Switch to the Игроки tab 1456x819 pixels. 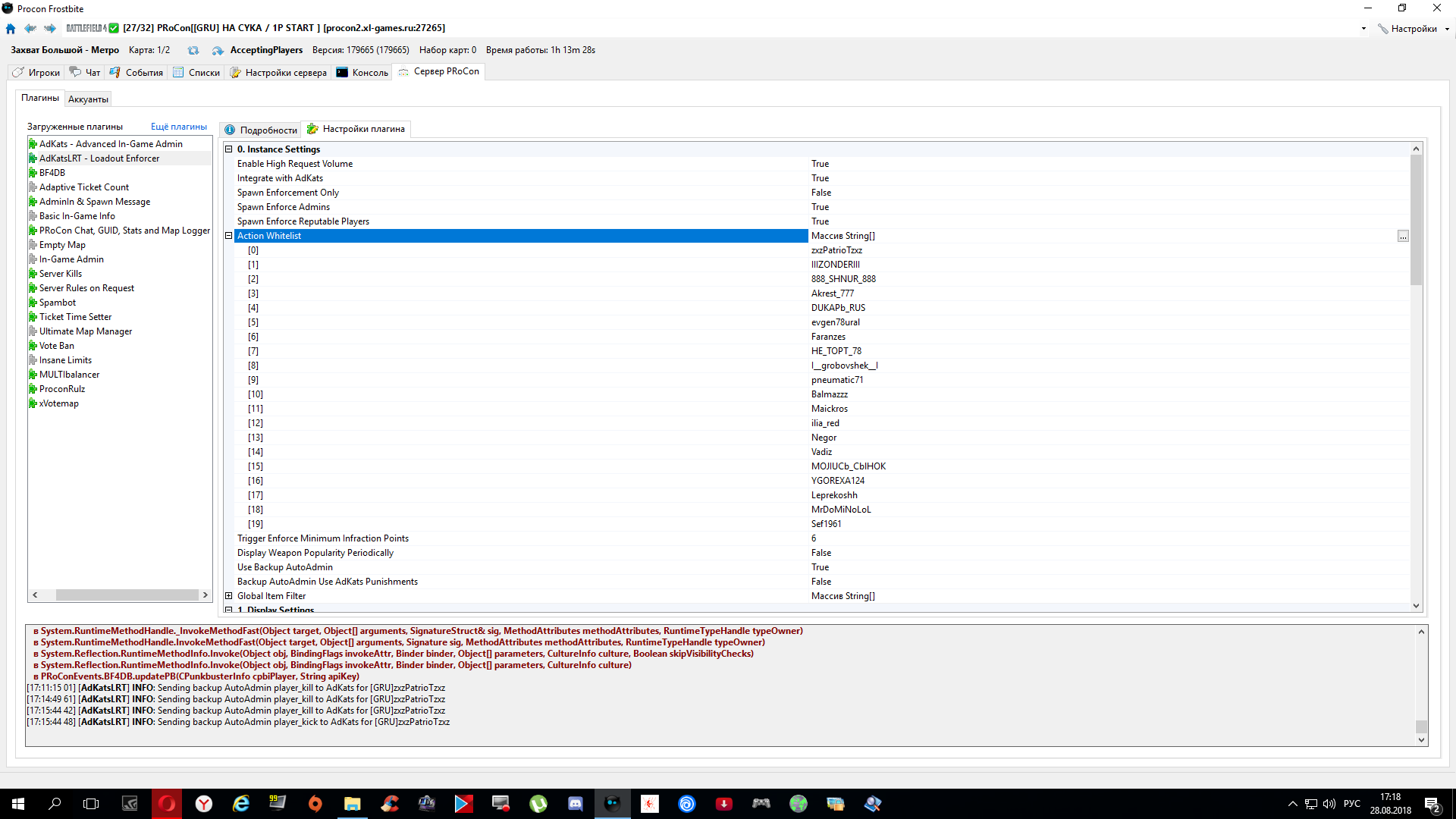click(x=36, y=73)
